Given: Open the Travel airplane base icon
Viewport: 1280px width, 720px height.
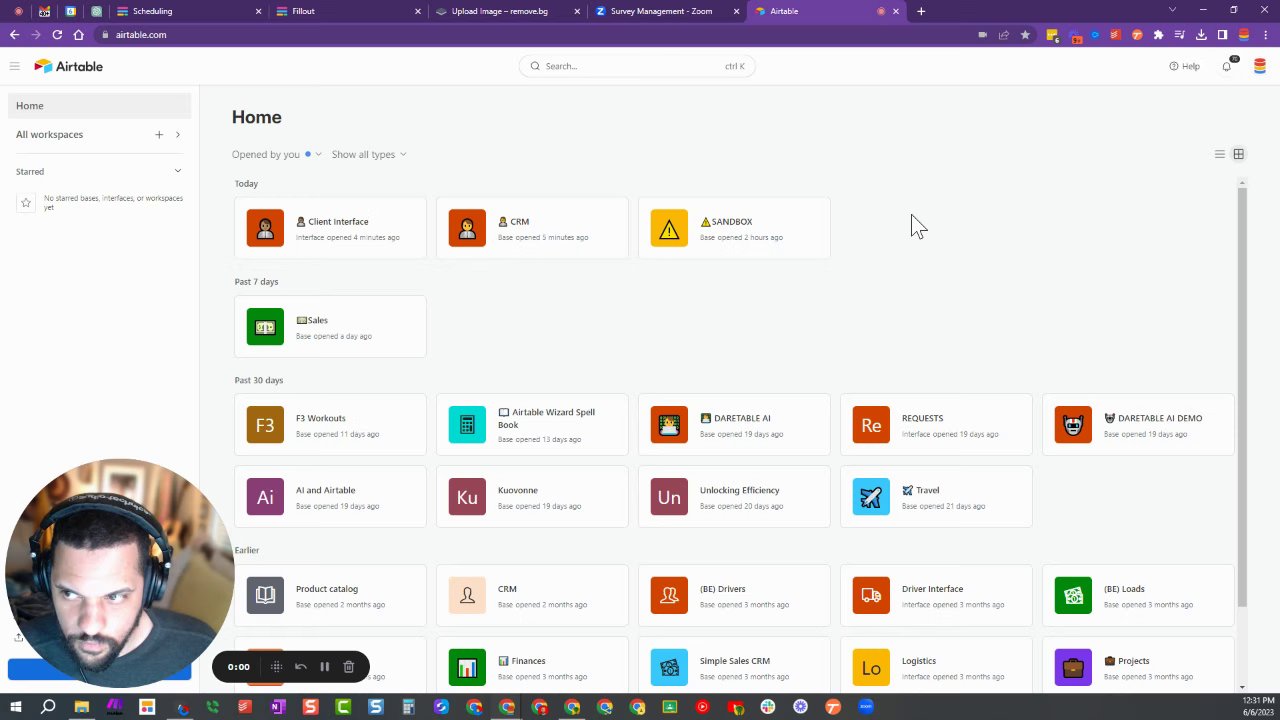Looking at the screenshot, I should point(871,497).
